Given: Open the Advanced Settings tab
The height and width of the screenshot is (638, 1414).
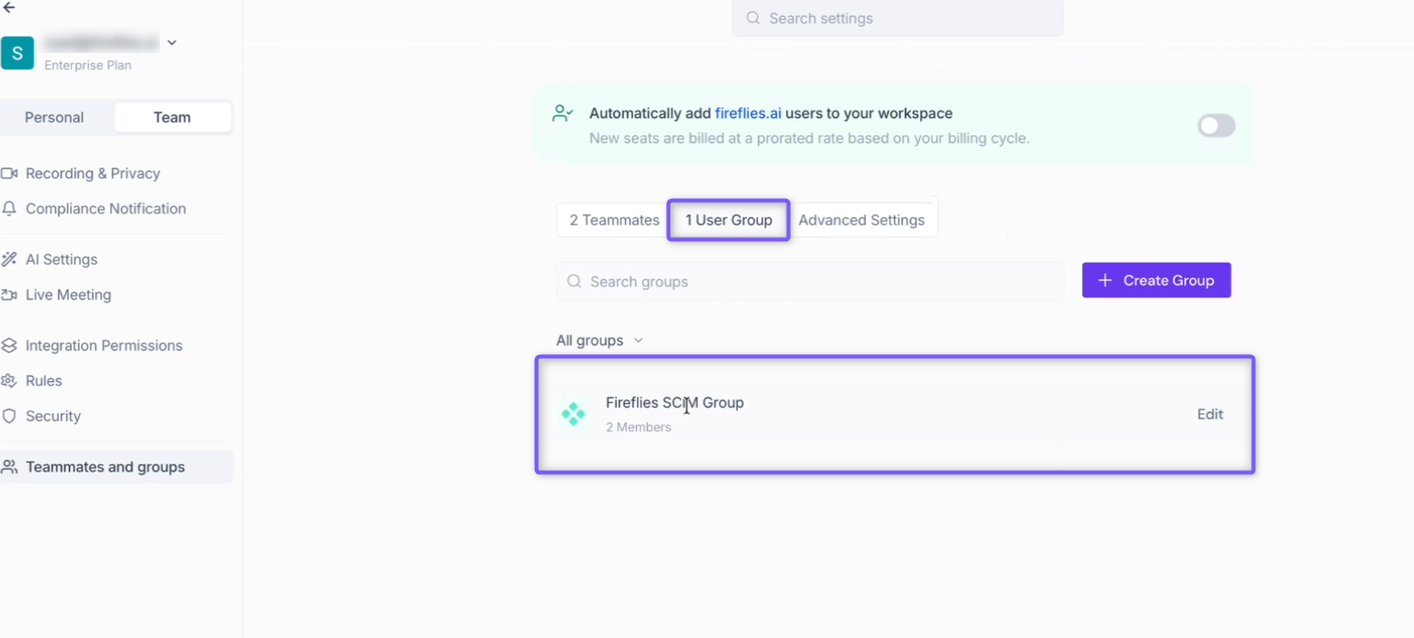Looking at the screenshot, I should (x=861, y=220).
